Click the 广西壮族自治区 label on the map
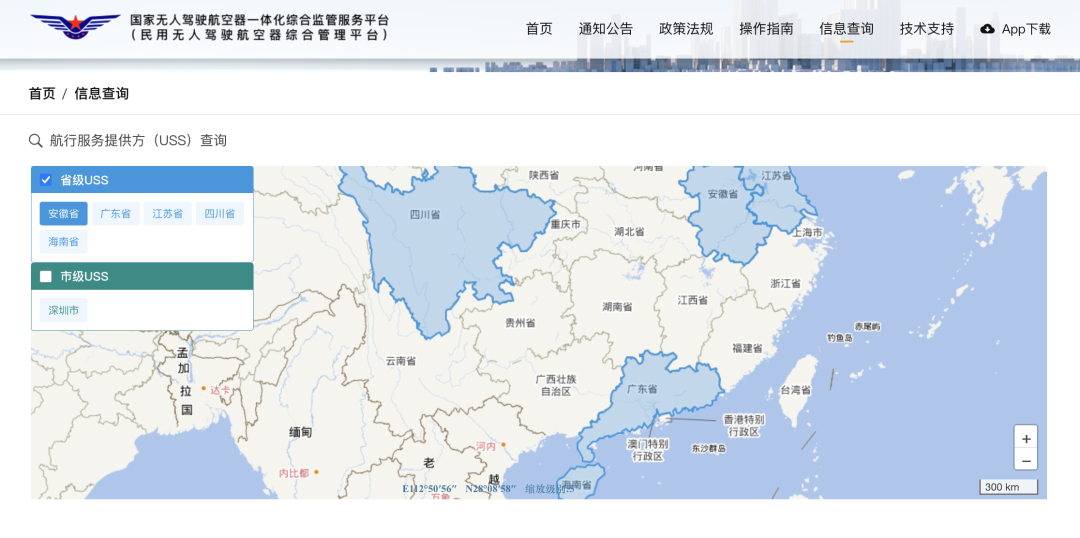The height and width of the screenshot is (538, 1080). click(556, 385)
